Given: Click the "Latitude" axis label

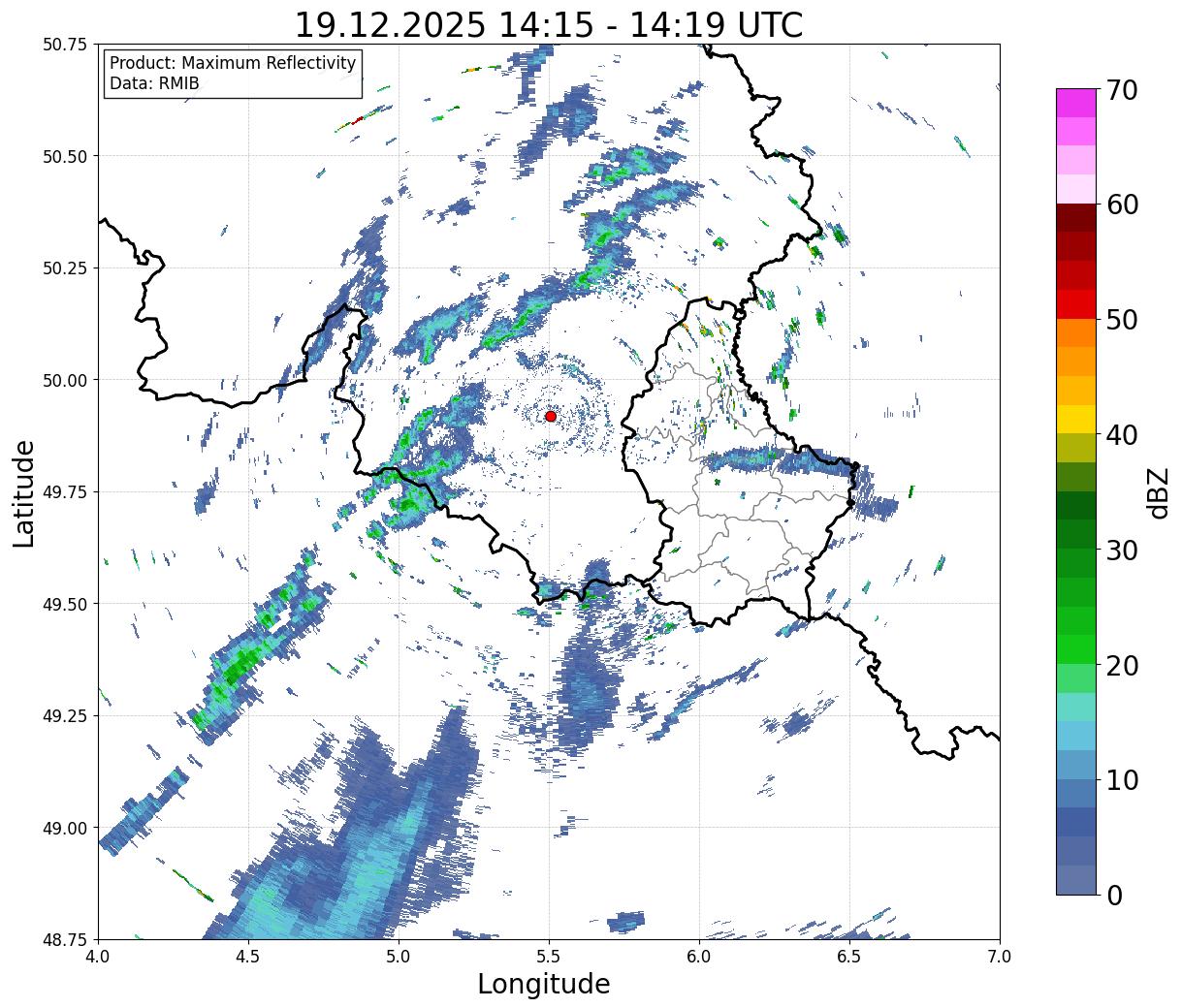Looking at the screenshot, I should [x=24, y=492].
